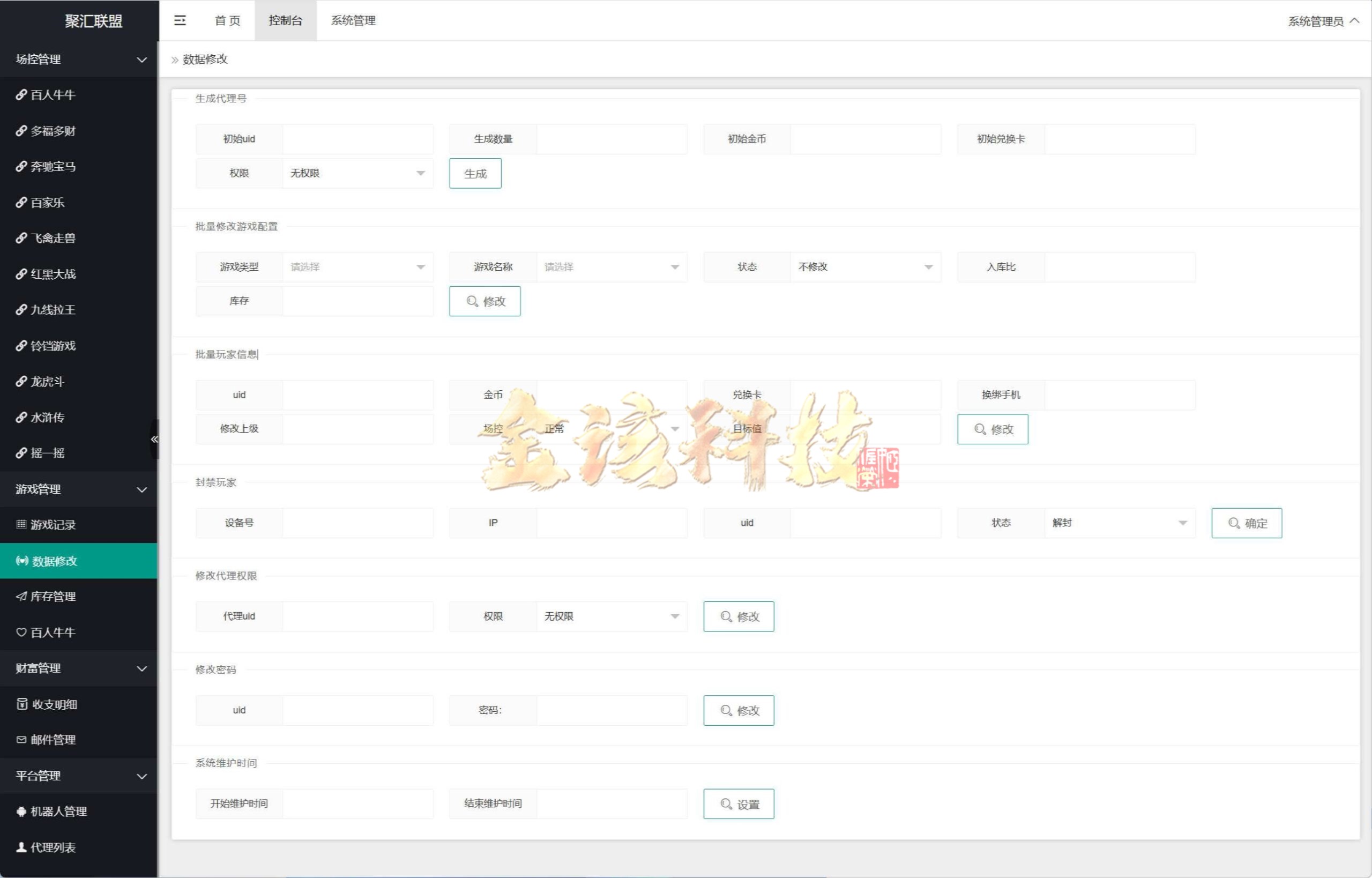Click the sidebar collapse double-arrow handle

(x=154, y=439)
